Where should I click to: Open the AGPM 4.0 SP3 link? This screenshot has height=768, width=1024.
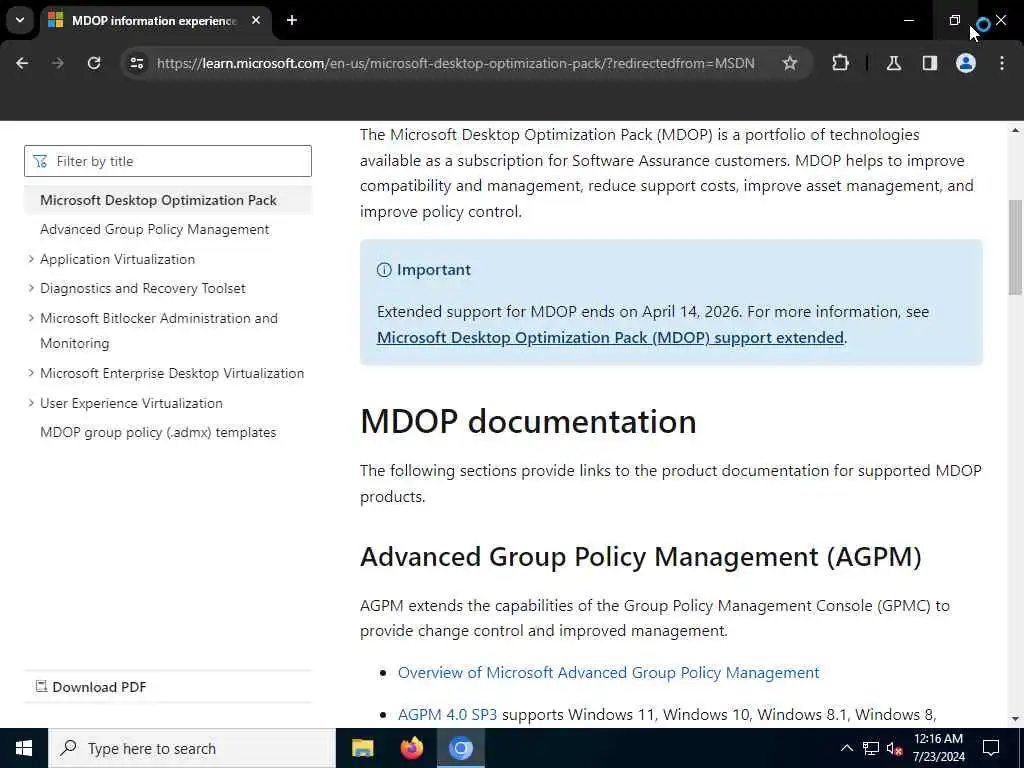point(447,714)
